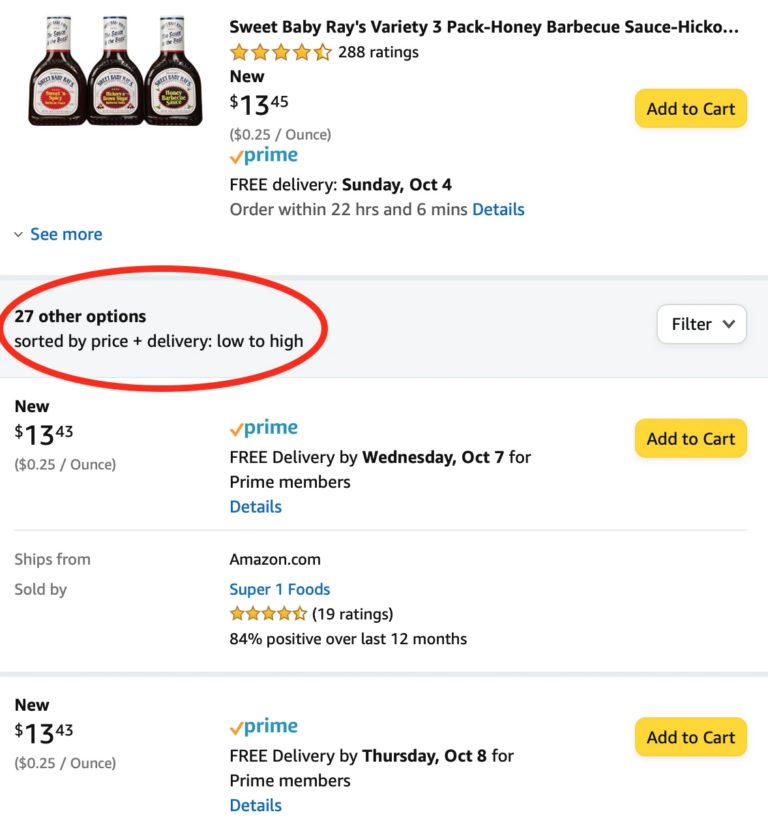Add the Sweet Baby Ray's variety pack to cart

pyautogui.click(x=690, y=108)
